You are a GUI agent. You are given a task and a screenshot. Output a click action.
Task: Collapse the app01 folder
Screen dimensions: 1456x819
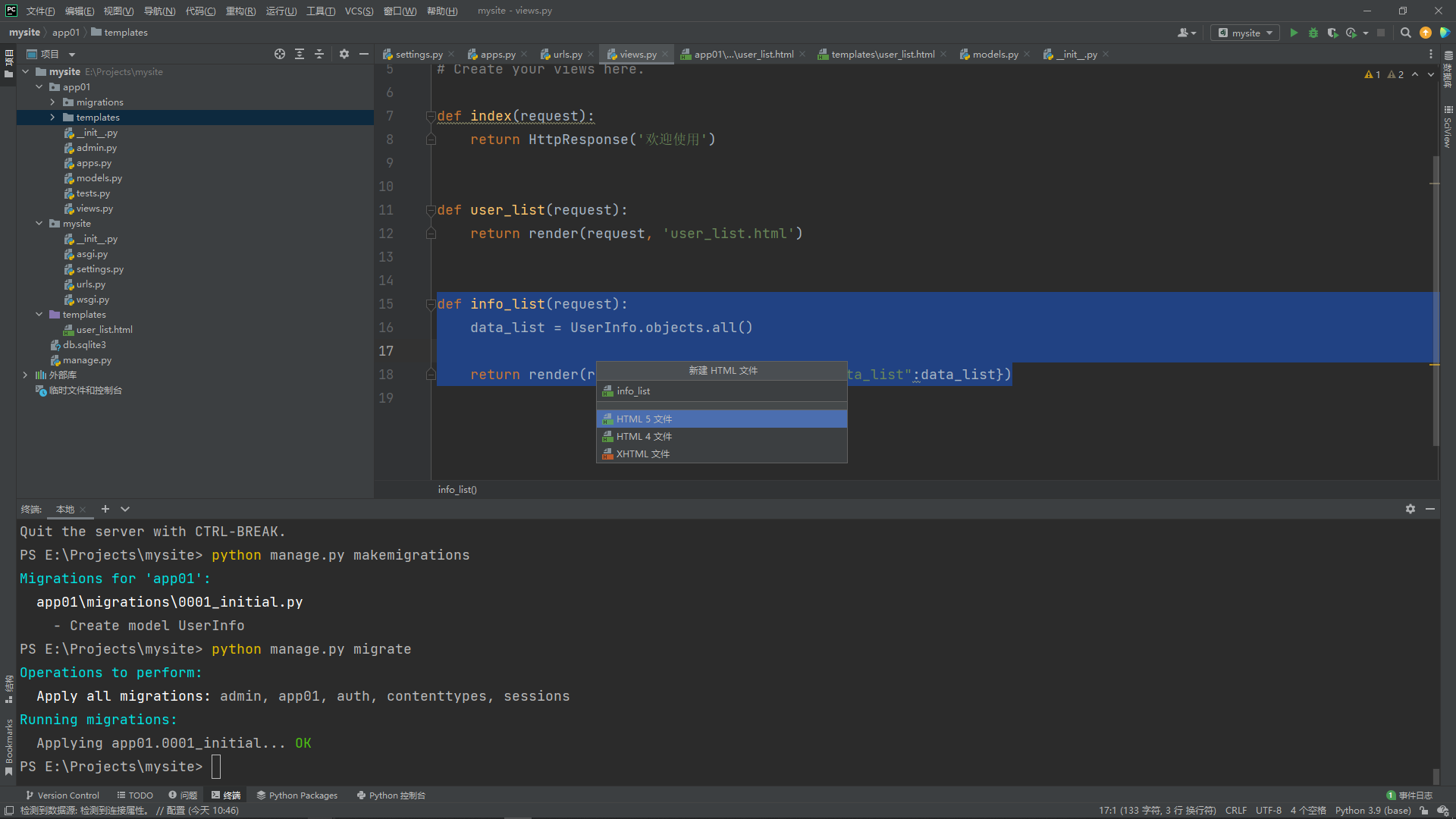click(39, 86)
